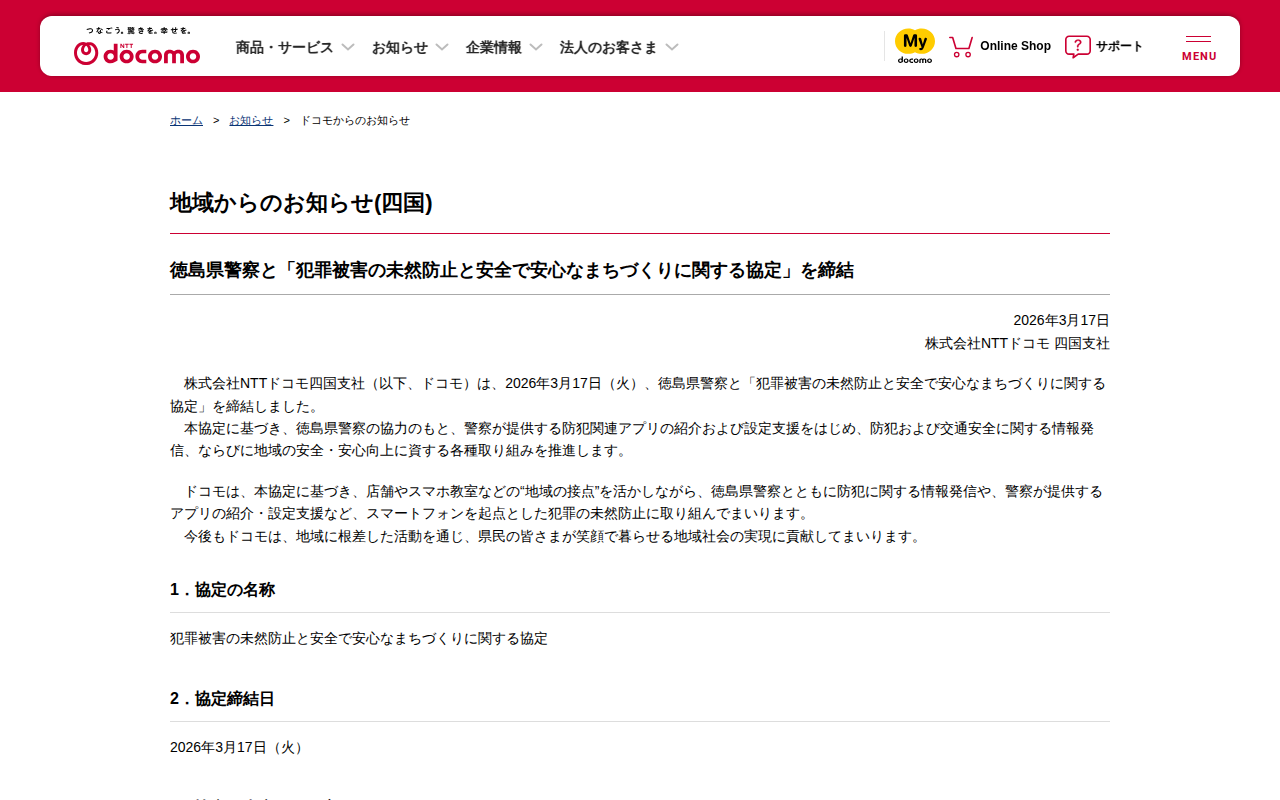Go to Online Shop link
This screenshot has width=1280, height=800.
pos(1015,46)
